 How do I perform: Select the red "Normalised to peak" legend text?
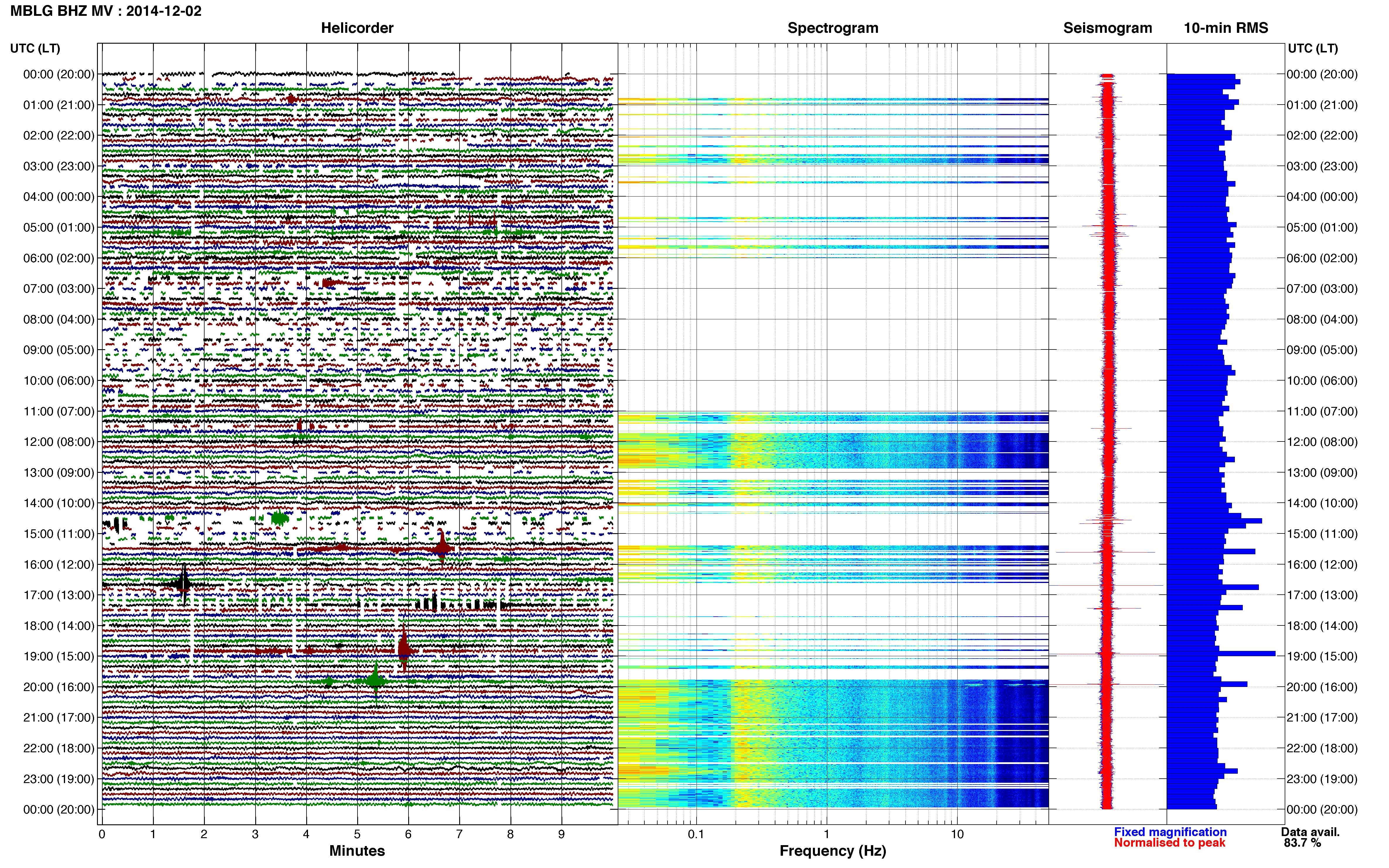(x=1170, y=843)
